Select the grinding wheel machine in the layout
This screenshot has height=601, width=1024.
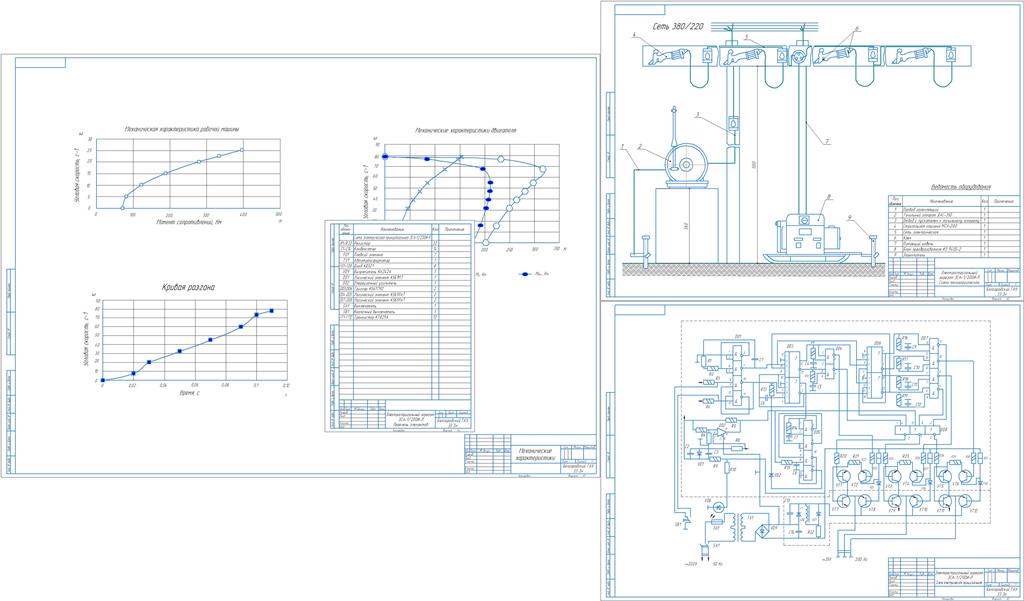coord(684,163)
